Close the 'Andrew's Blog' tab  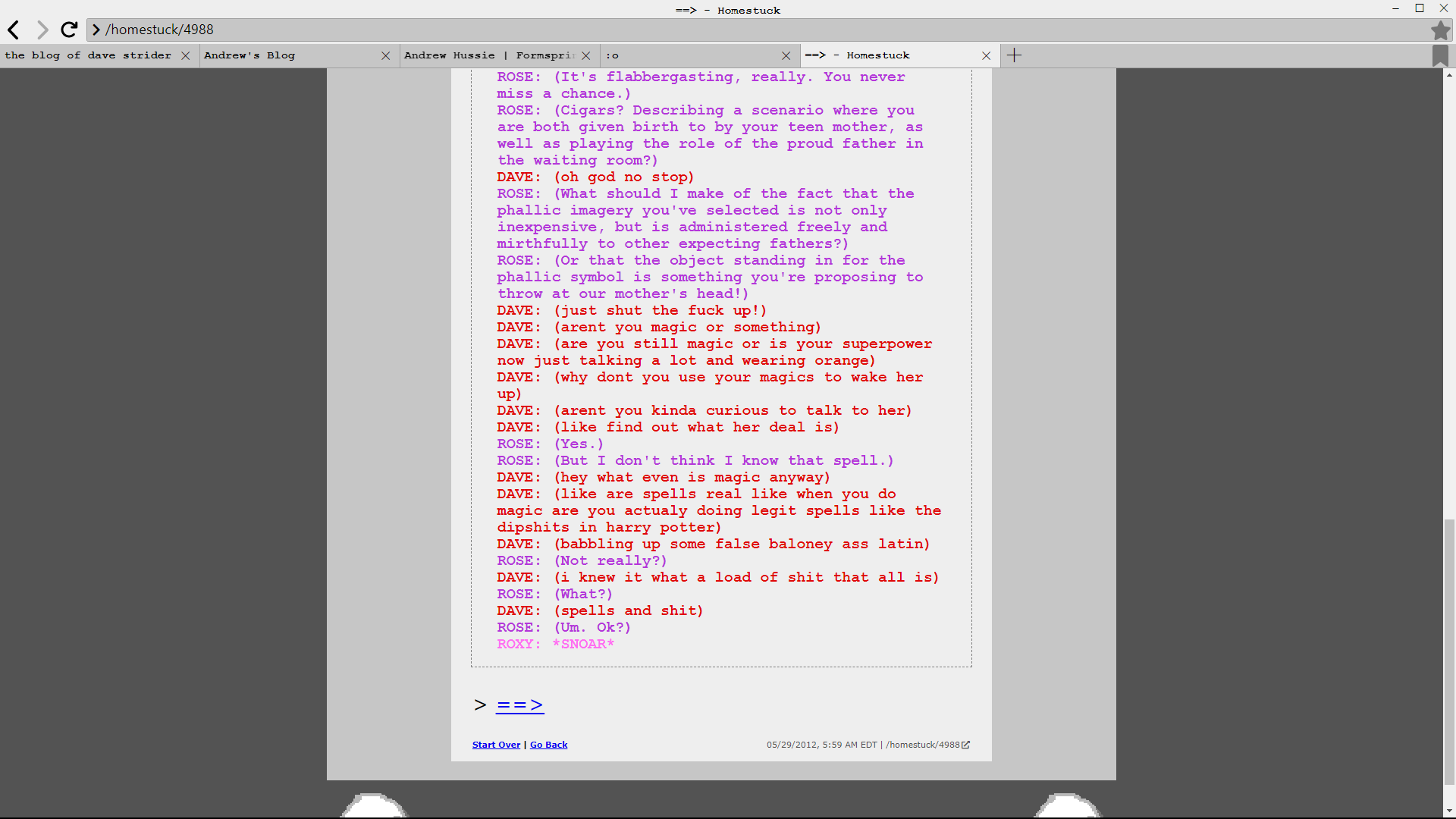pyautogui.click(x=385, y=55)
